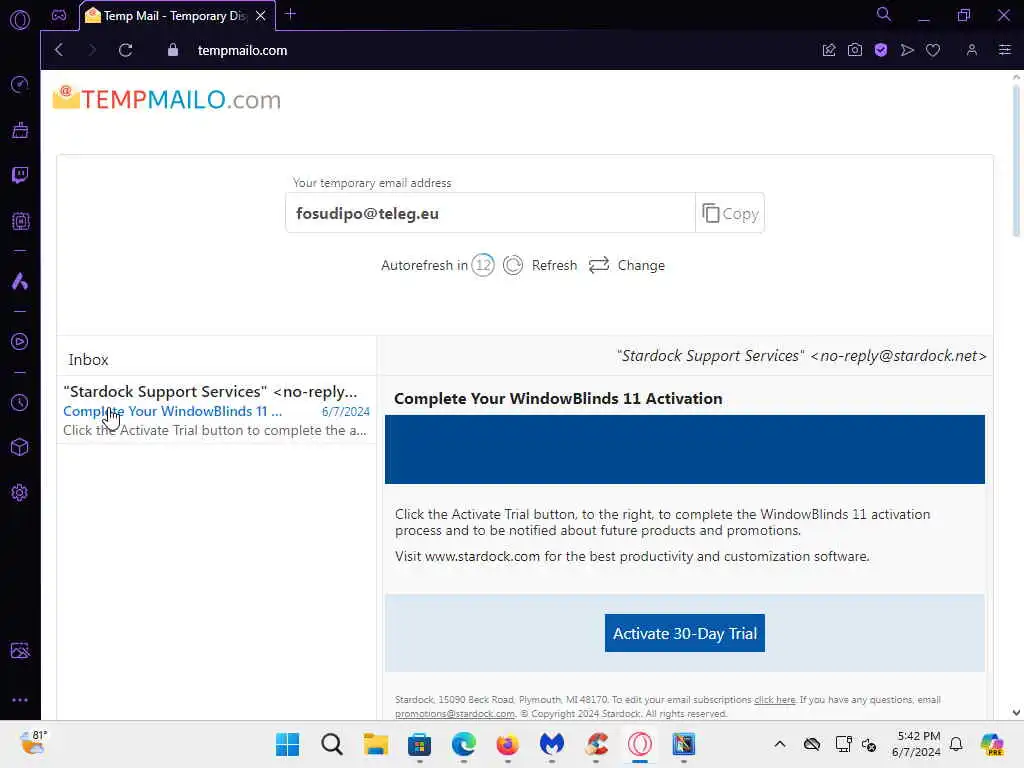Click the site security lock icon
Viewport: 1024px width, 768px height.
click(x=172, y=50)
